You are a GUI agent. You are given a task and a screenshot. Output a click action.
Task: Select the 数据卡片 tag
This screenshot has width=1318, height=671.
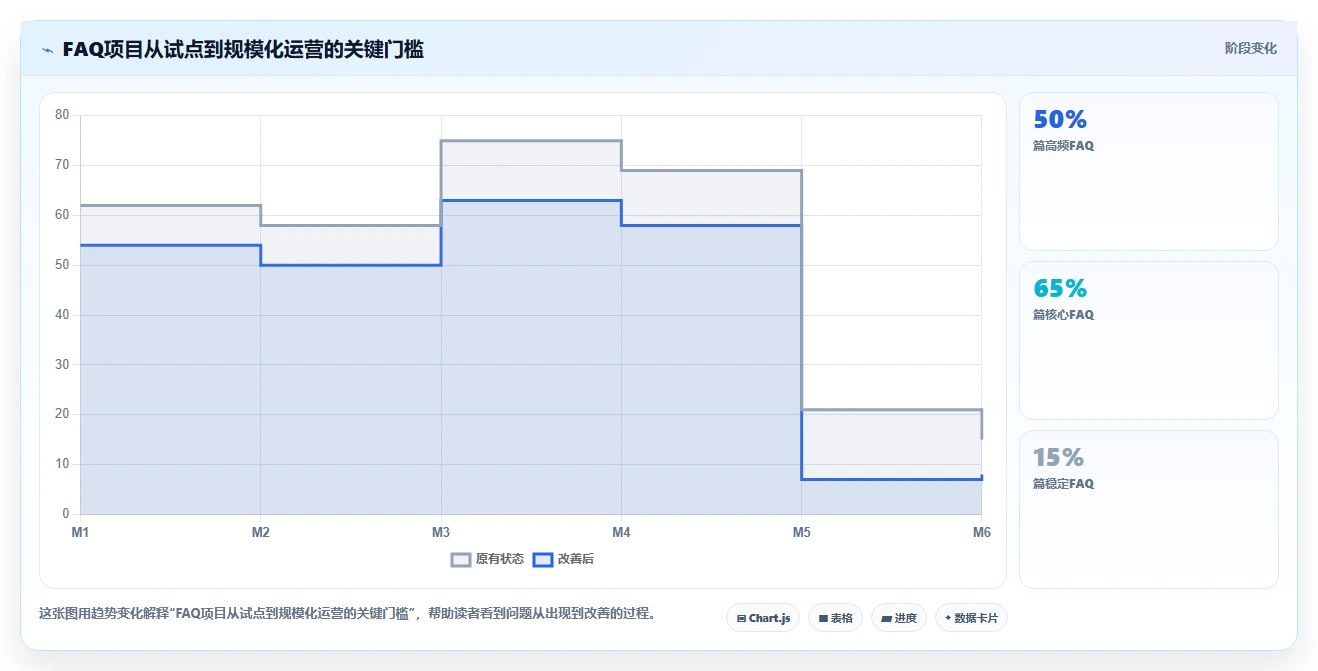click(971, 618)
